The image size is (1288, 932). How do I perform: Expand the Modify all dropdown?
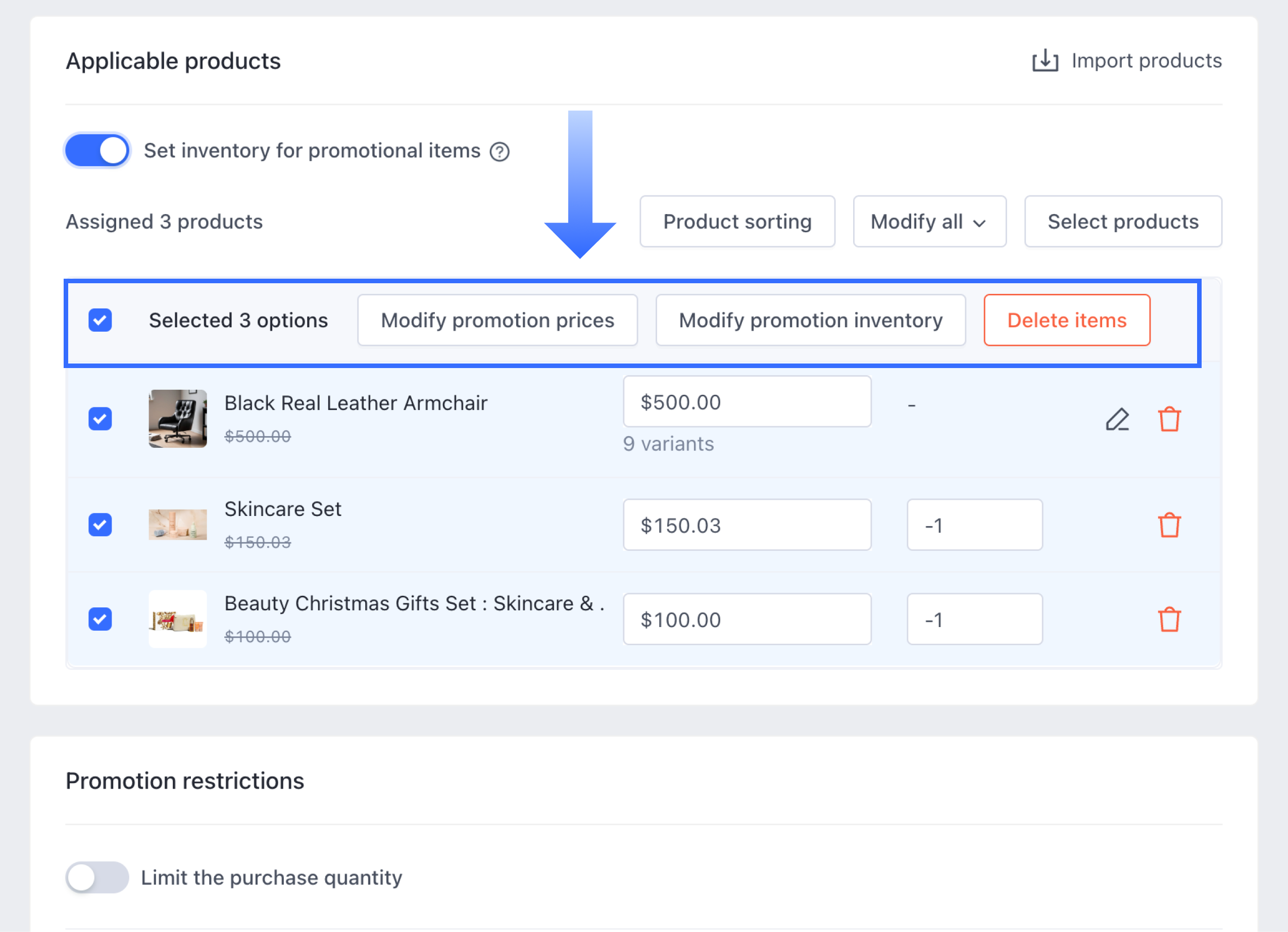929,222
